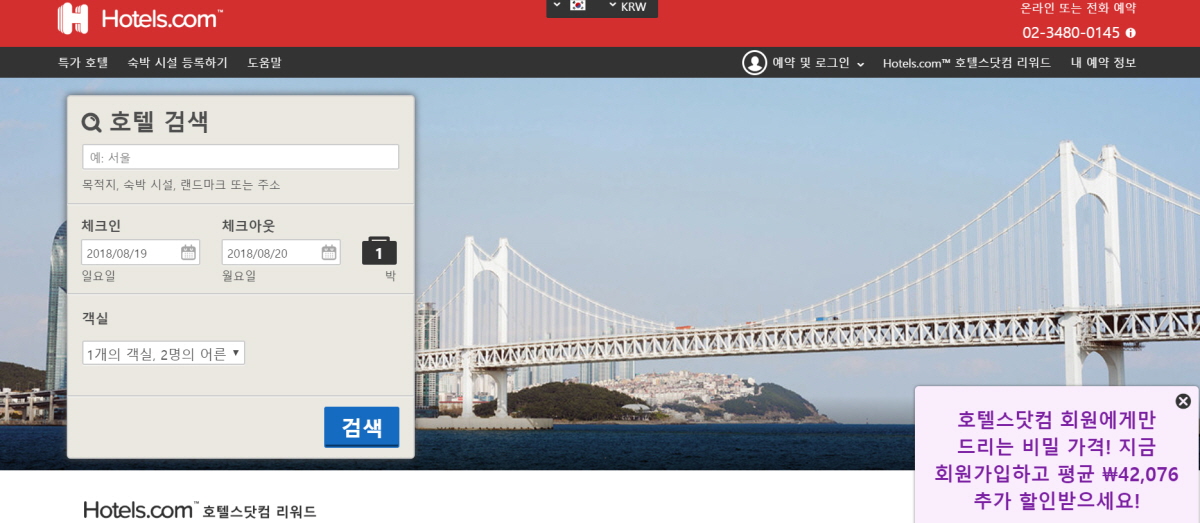Open 내 예약 정보 menu item

coord(1103,62)
